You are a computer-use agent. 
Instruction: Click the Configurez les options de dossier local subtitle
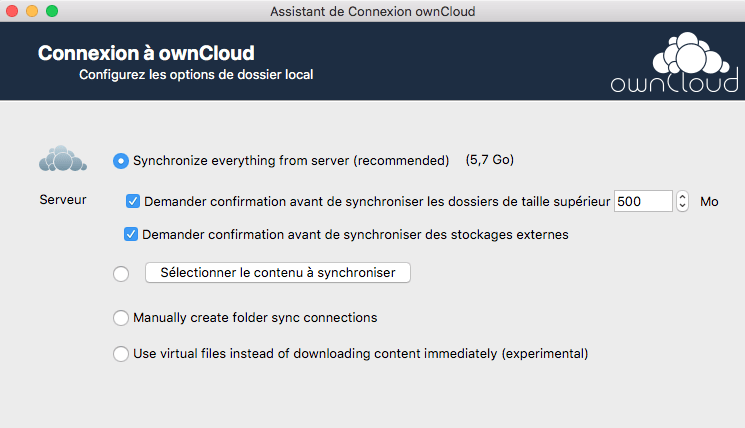[x=196, y=74]
